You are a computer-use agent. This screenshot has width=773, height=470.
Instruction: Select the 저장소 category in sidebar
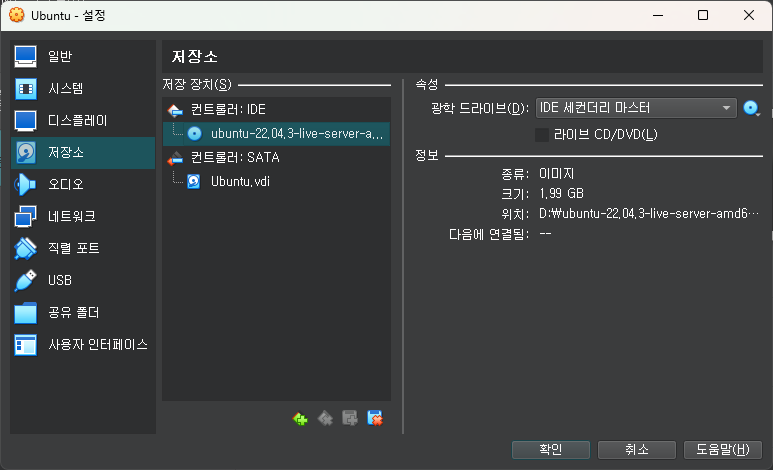coord(83,153)
